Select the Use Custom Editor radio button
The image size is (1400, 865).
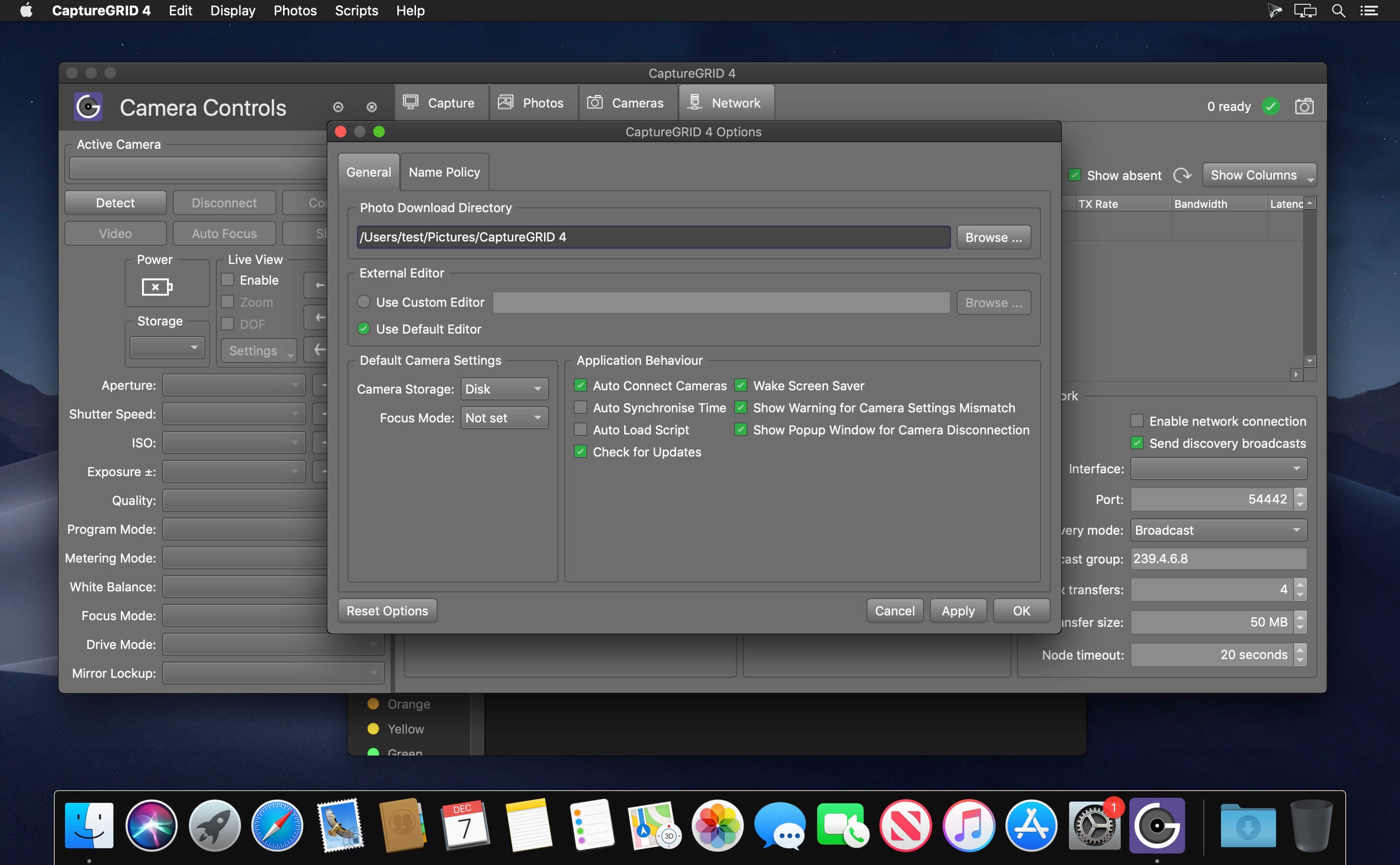(x=364, y=302)
